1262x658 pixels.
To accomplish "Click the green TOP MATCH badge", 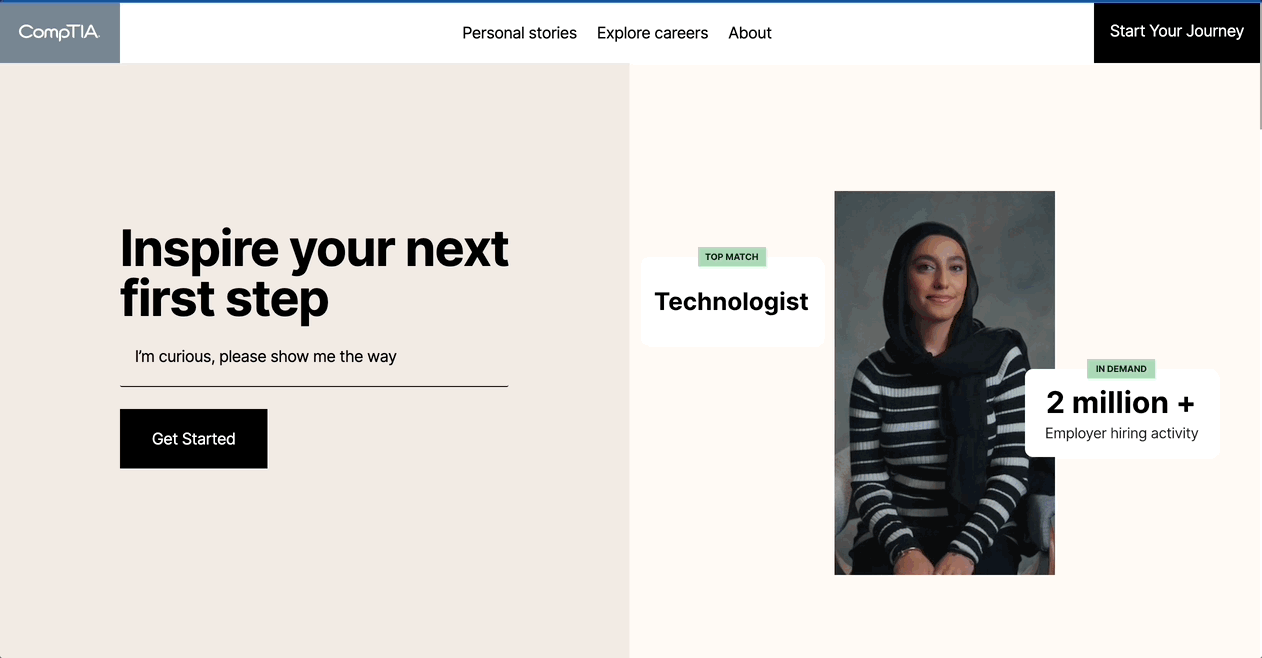I will pos(731,257).
